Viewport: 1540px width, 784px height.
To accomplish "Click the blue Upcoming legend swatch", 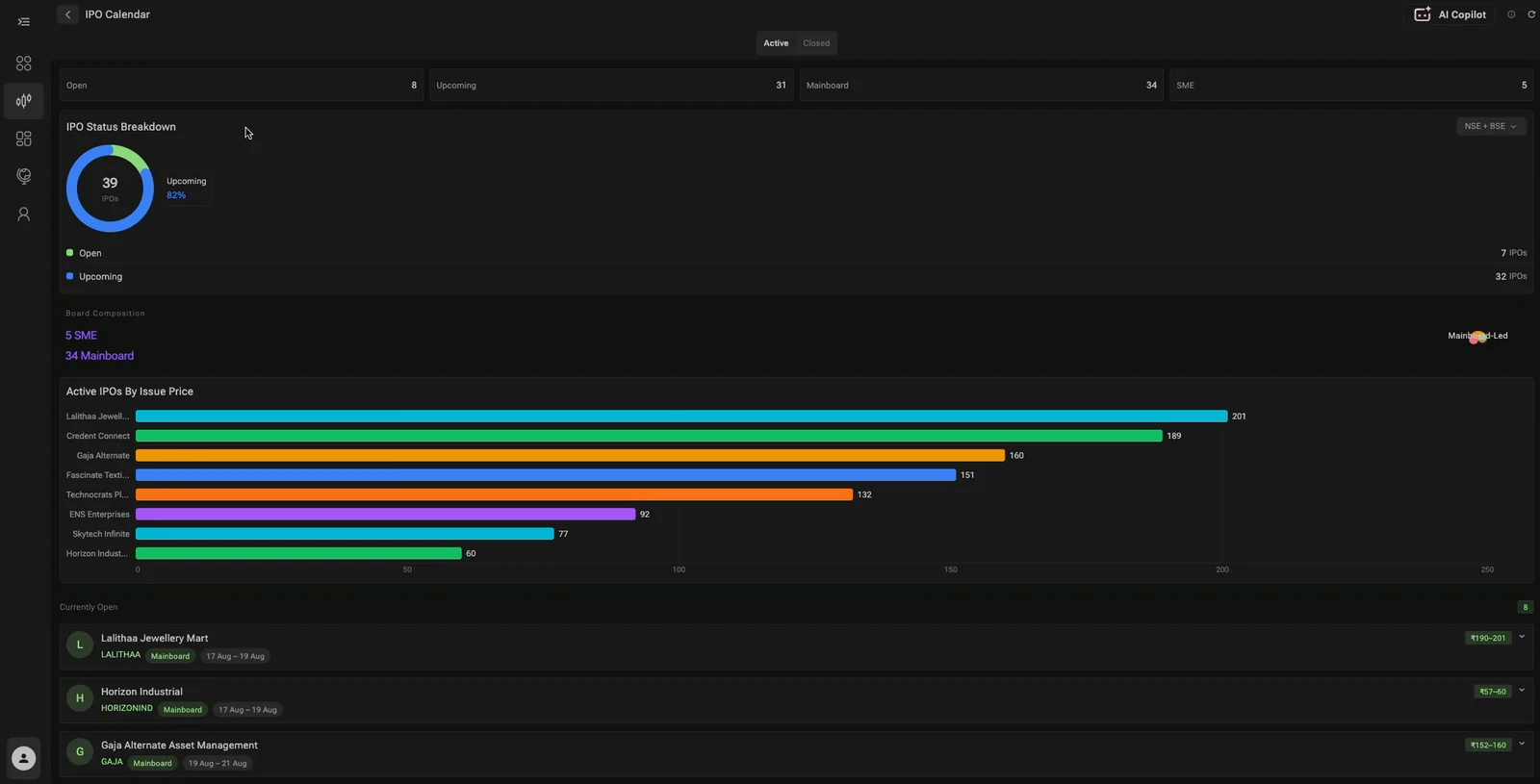I will pos(69,276).
